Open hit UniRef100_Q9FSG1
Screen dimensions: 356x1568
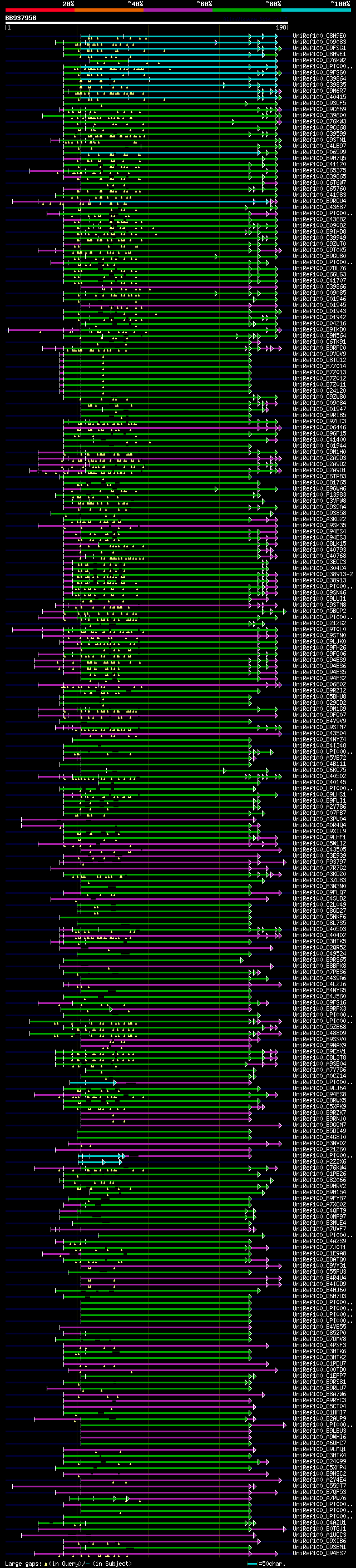319,48
